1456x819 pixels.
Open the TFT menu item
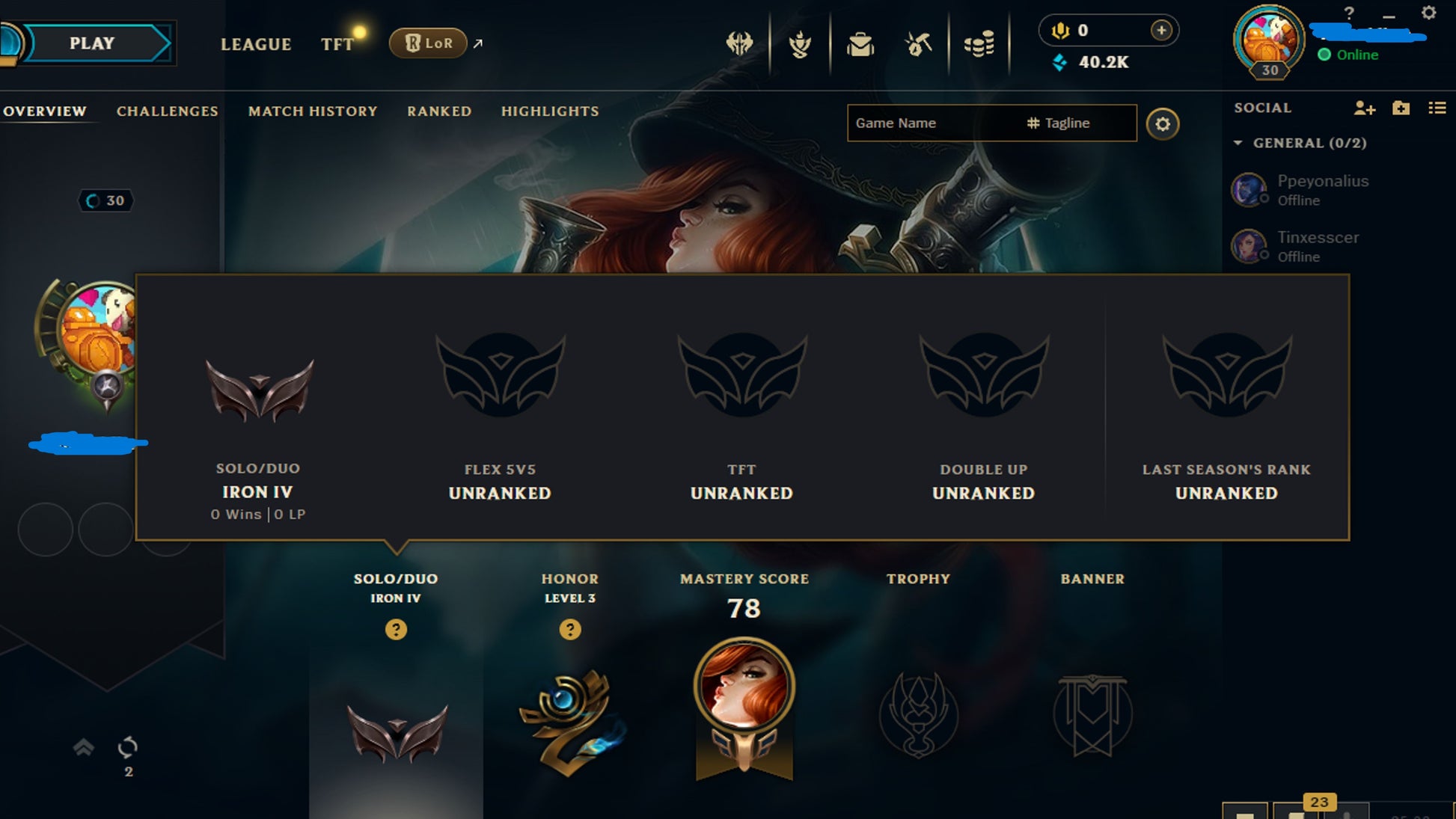point(337,44)
